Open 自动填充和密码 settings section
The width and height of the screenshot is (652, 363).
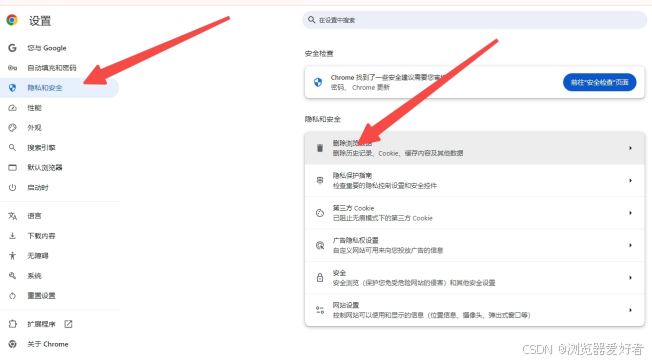coord(59,68)
